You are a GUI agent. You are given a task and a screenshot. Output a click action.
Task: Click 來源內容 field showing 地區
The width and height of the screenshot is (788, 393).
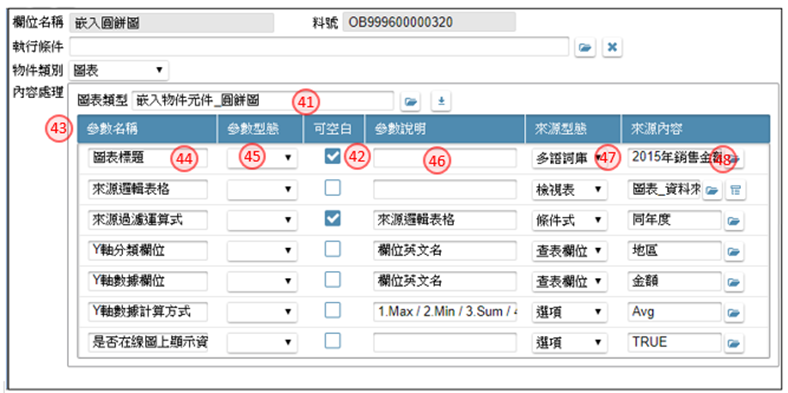click(x=674, y=250)
